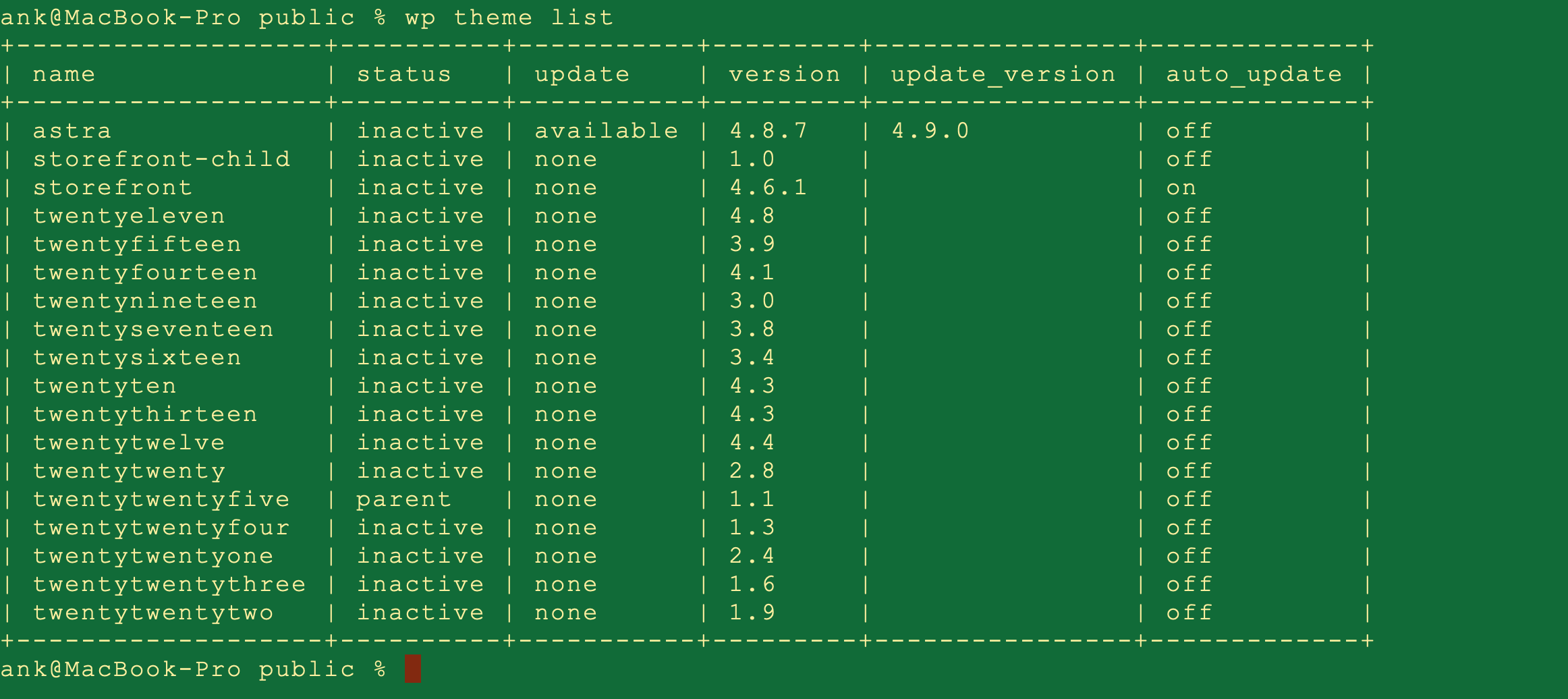This screenshot has height=699, width=1568.
Task: Select the 'twentynineteen' theme name
Action: pos(145,301)
